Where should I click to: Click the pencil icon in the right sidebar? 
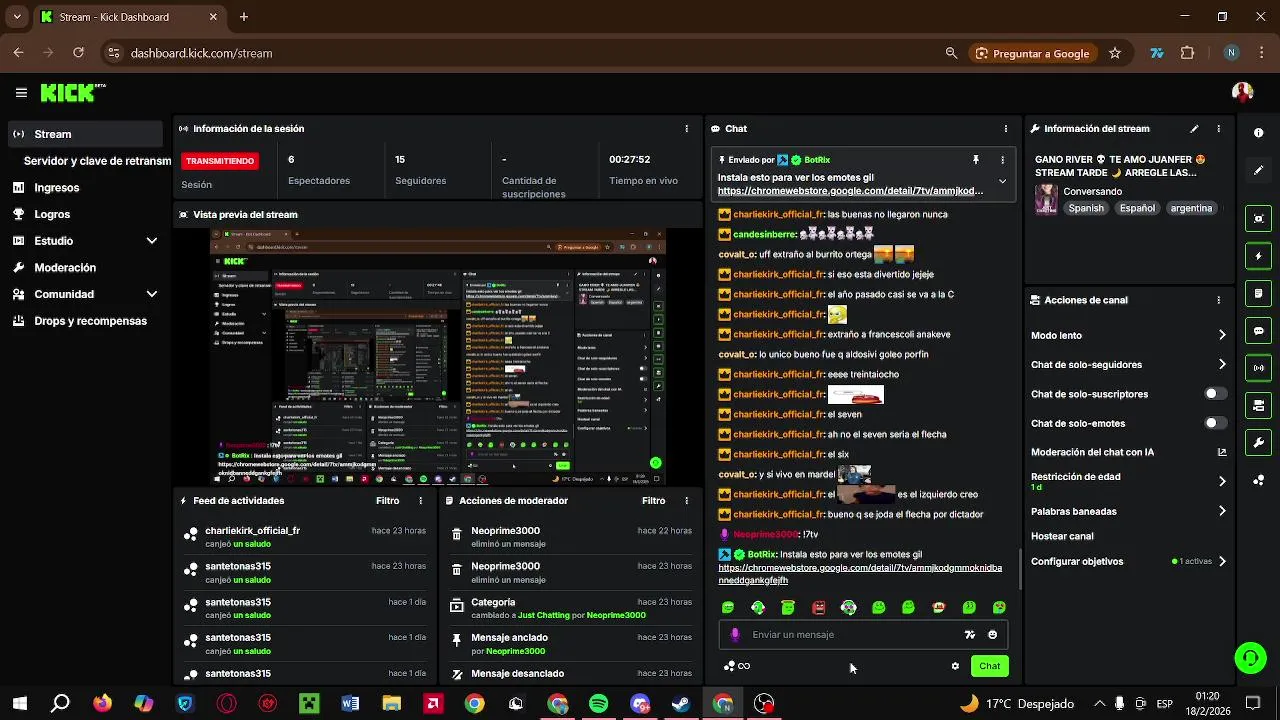click(x=1258, y=170)
